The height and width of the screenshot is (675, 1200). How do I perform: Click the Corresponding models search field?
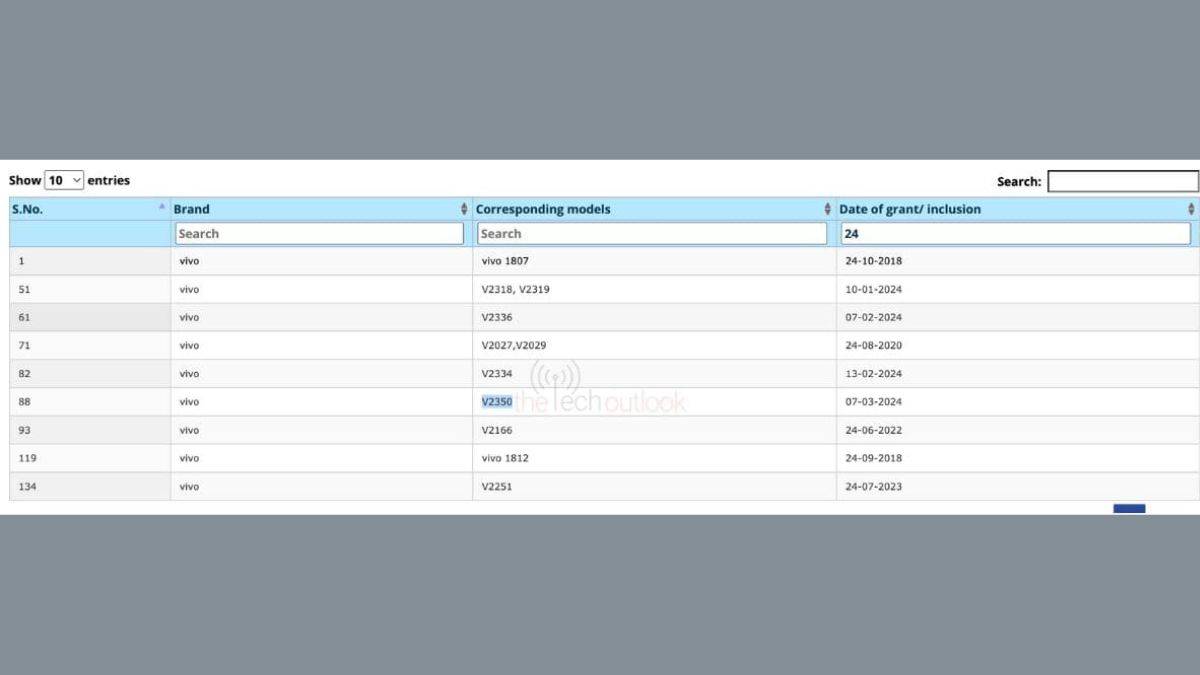click(652, 233)
